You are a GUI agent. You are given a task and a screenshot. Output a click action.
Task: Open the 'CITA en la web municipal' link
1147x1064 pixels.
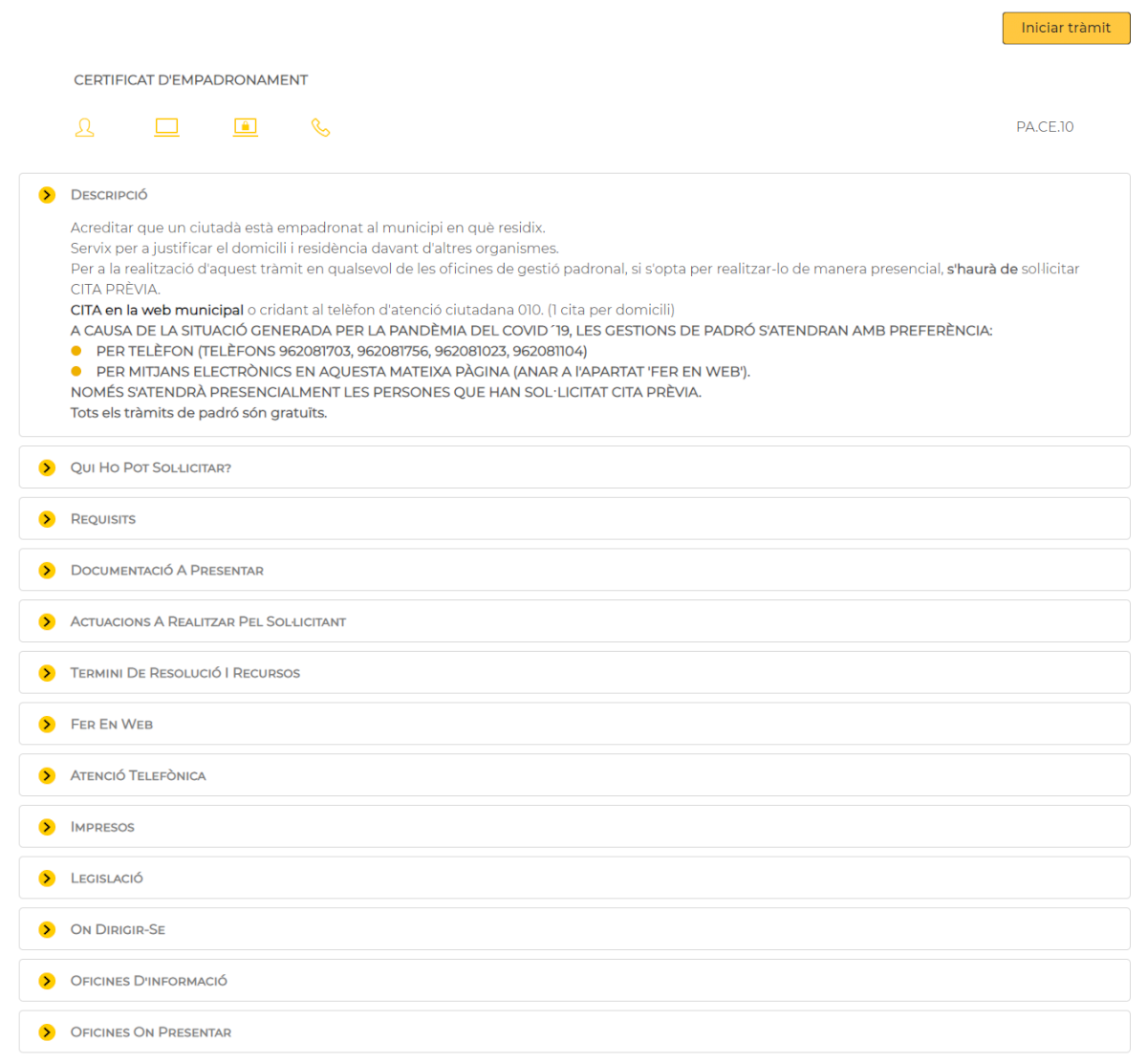click(x=157, y=310)
